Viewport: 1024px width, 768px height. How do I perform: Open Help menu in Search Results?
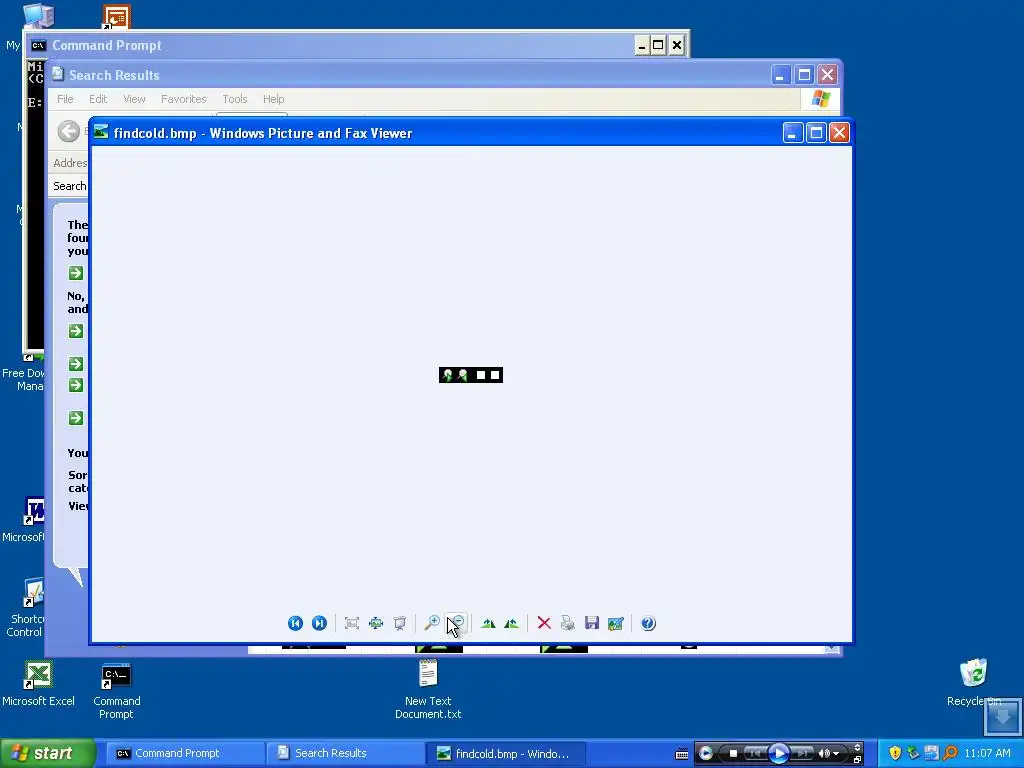pos(274,99)
